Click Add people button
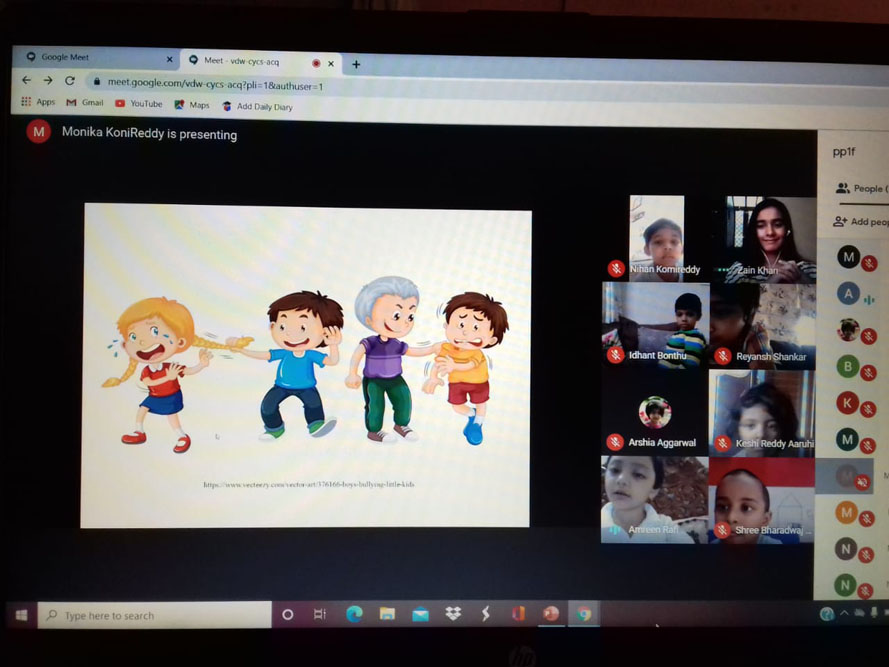The image size is (889, 667). pyautogui.click(x=860, y=222)
